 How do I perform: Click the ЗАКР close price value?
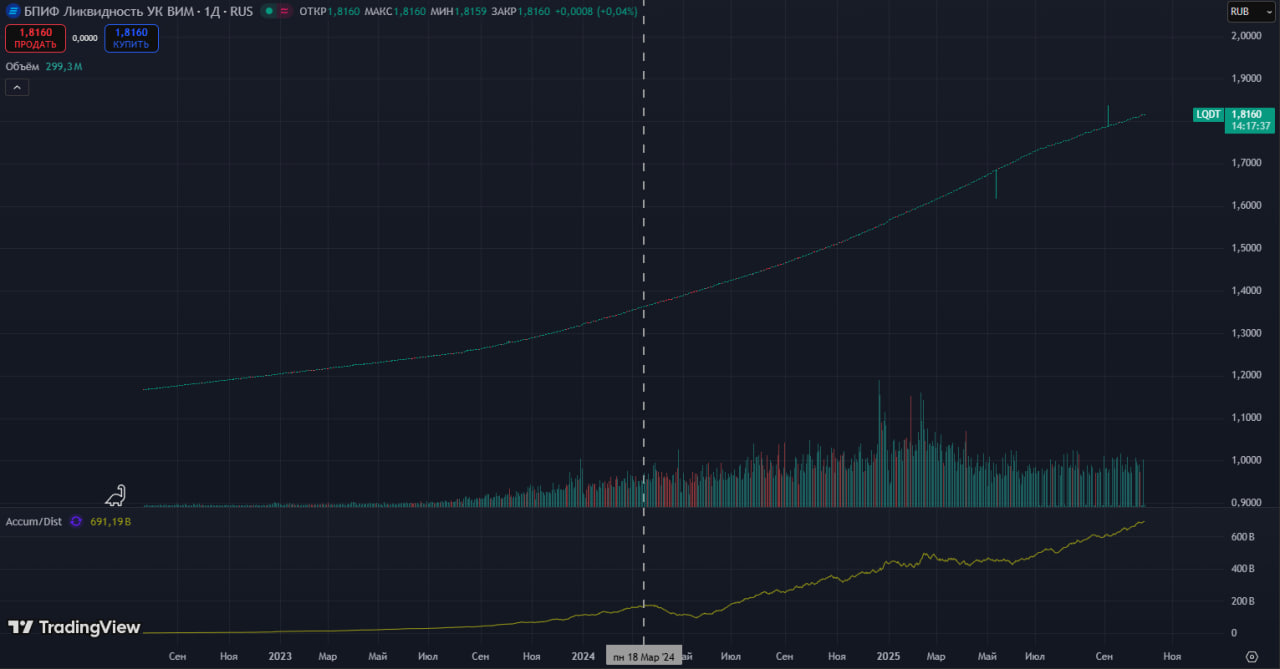533,11
